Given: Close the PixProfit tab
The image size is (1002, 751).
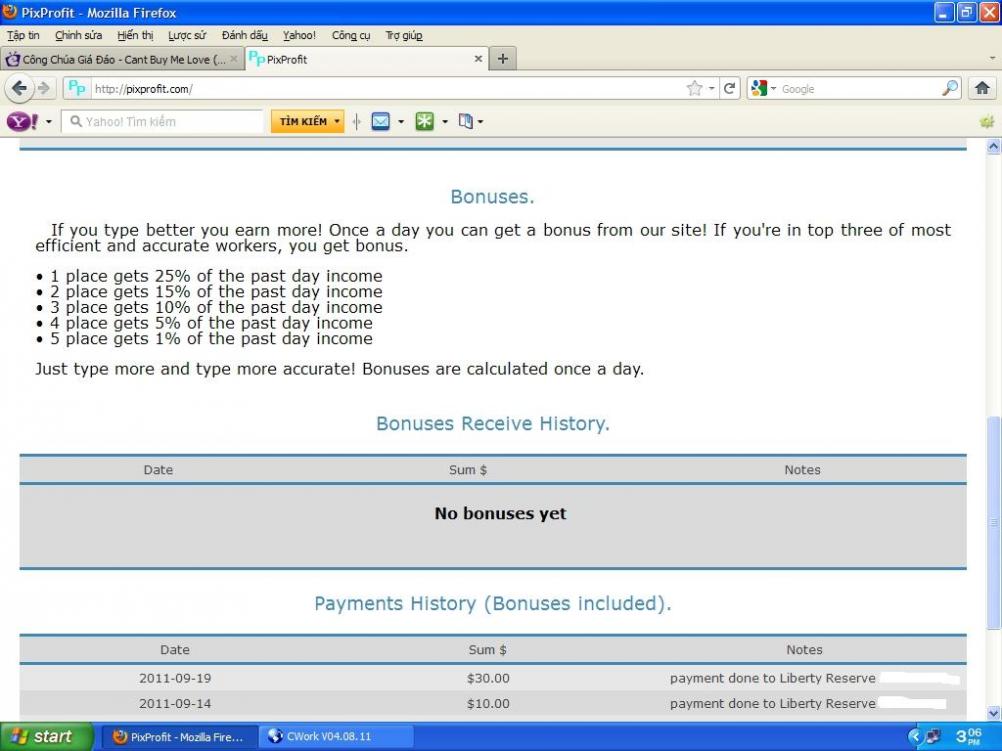Looking at the screenshot, I should point(478,59).
